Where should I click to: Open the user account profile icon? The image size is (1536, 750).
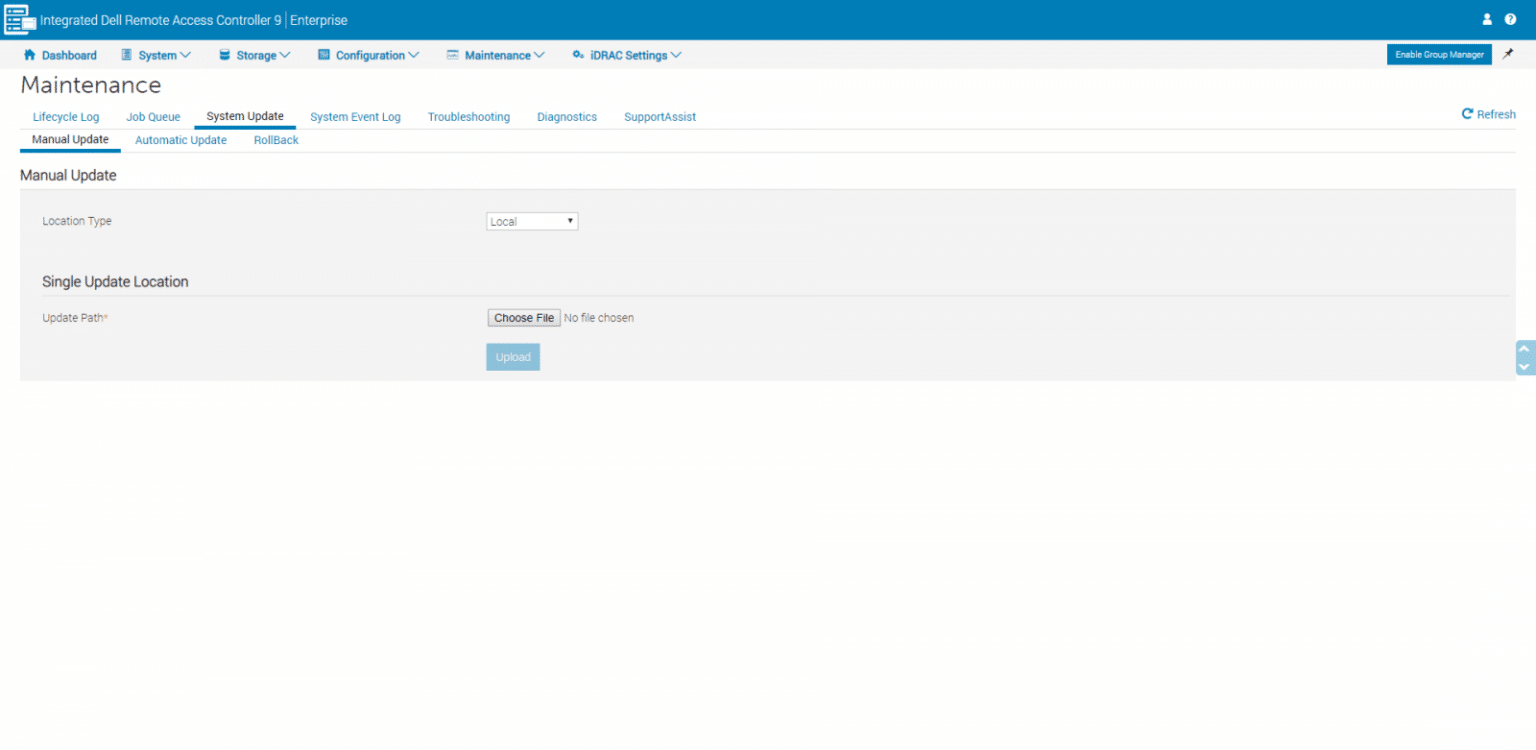[1487, 19]
